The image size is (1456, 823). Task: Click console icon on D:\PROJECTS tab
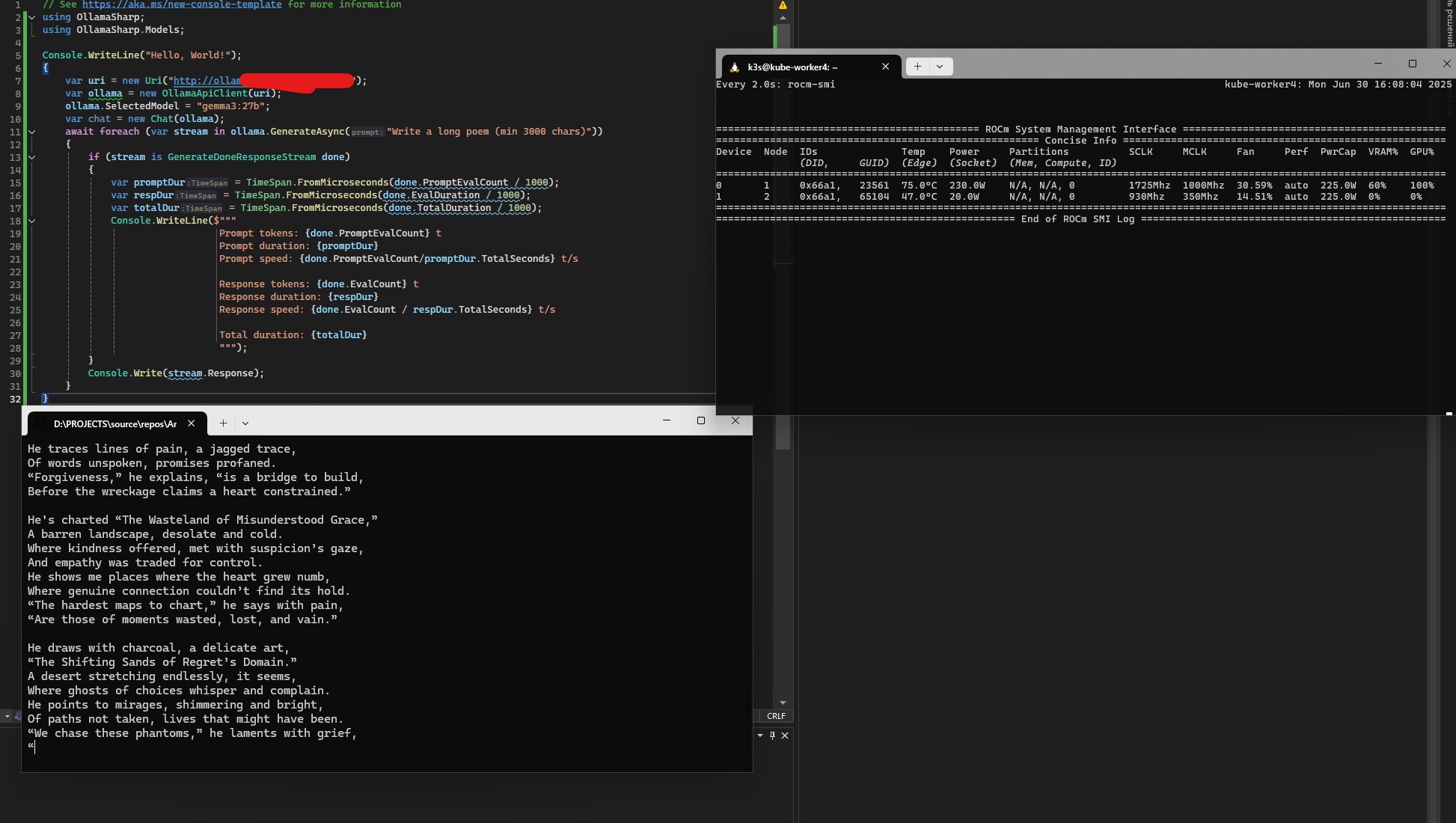point(41,423)
